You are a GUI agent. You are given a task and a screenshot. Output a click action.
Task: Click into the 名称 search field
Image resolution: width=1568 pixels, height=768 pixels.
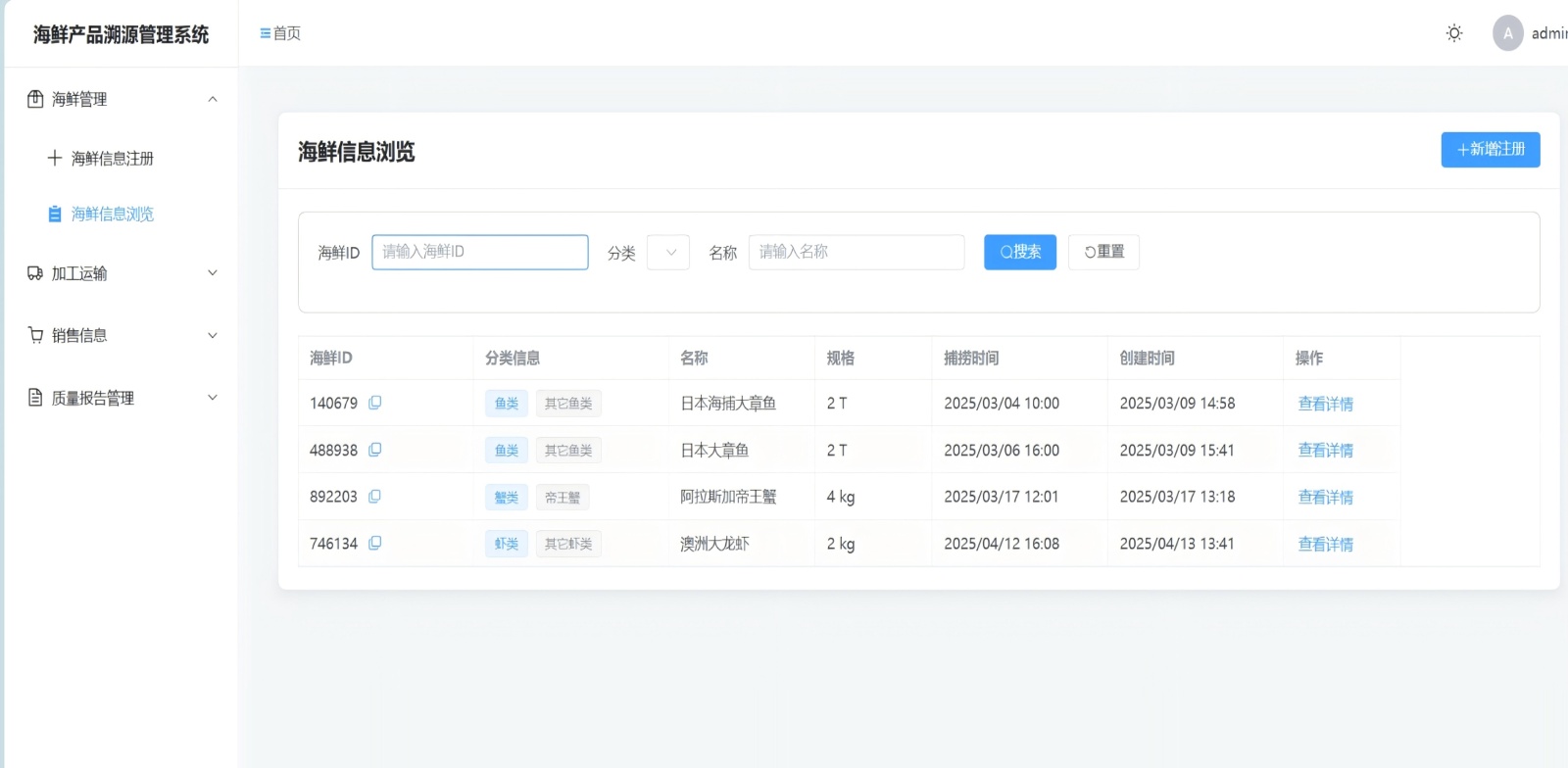[856, 252]
